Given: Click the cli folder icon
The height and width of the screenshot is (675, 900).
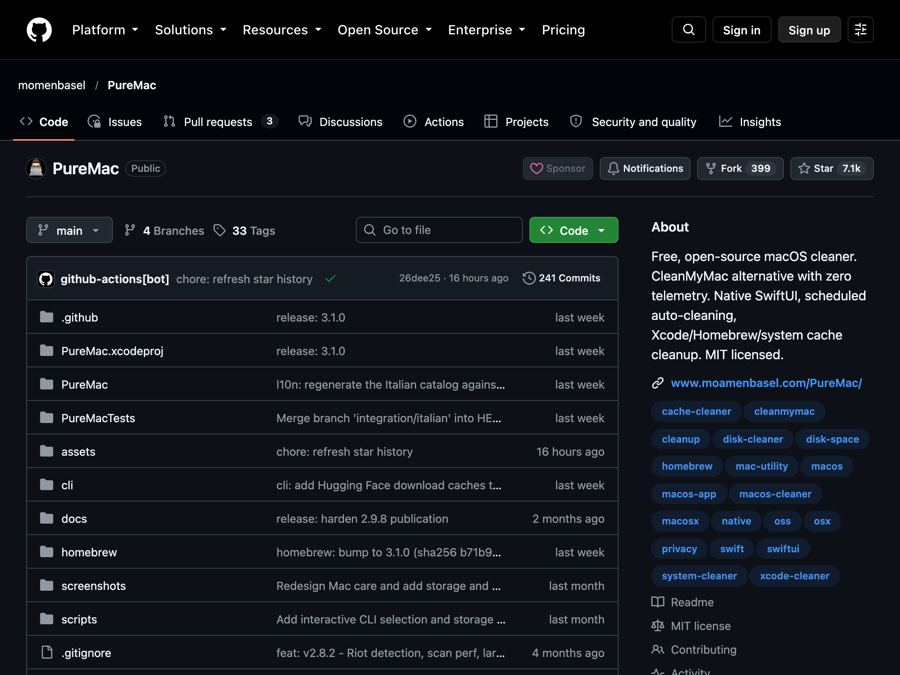Looking at the screenshot, I should (x=46, y=484).
